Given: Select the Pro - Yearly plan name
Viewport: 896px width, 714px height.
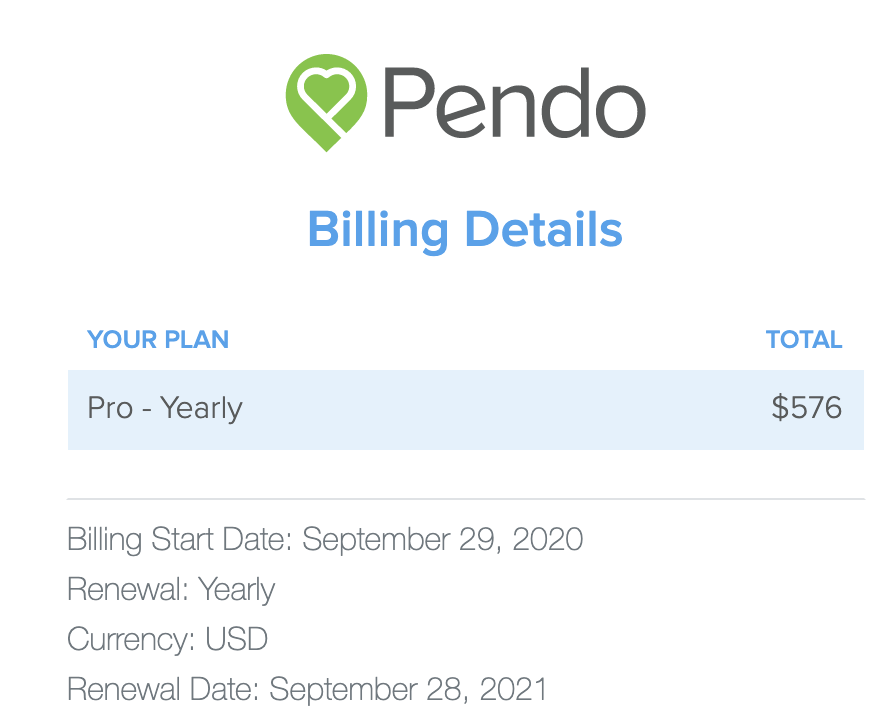Looking at the screenshot, I should click(x=165, y=409).
